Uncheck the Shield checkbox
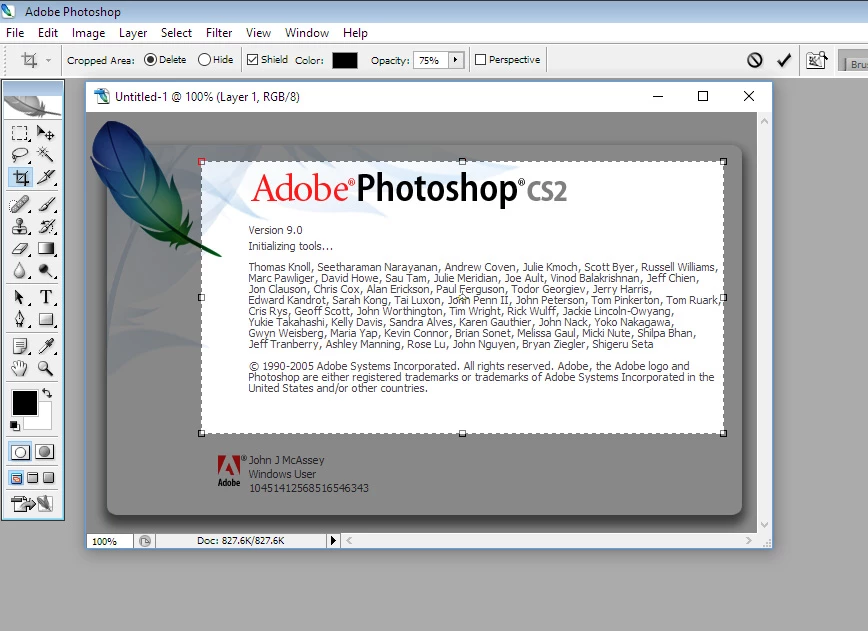This screenshot has height=631, width=868. 252,59
